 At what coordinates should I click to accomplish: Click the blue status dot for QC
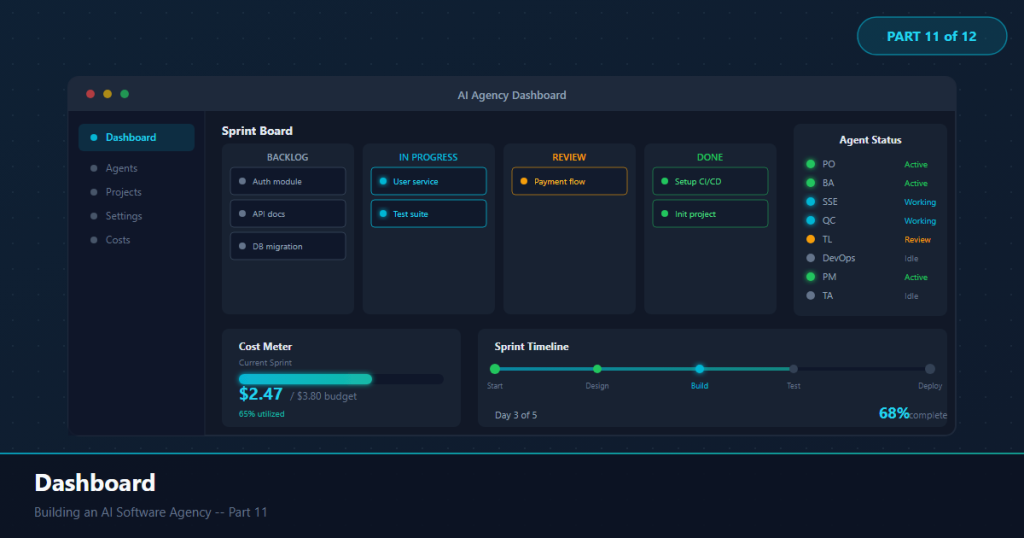click(x=810, y=221)
